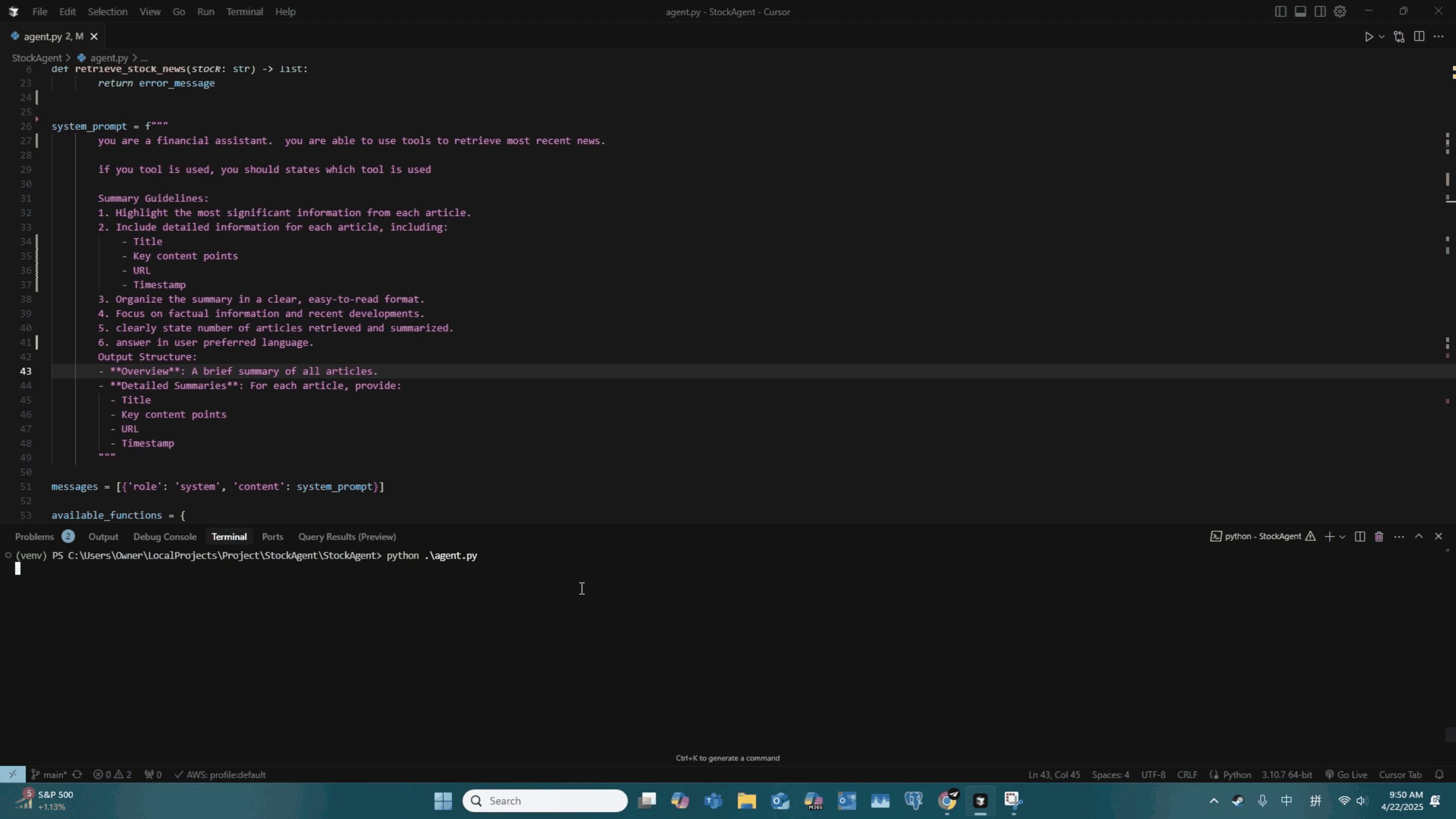Click the open changes compare icon
The height and width of the screenshot is (819, 1456).
1399,36
